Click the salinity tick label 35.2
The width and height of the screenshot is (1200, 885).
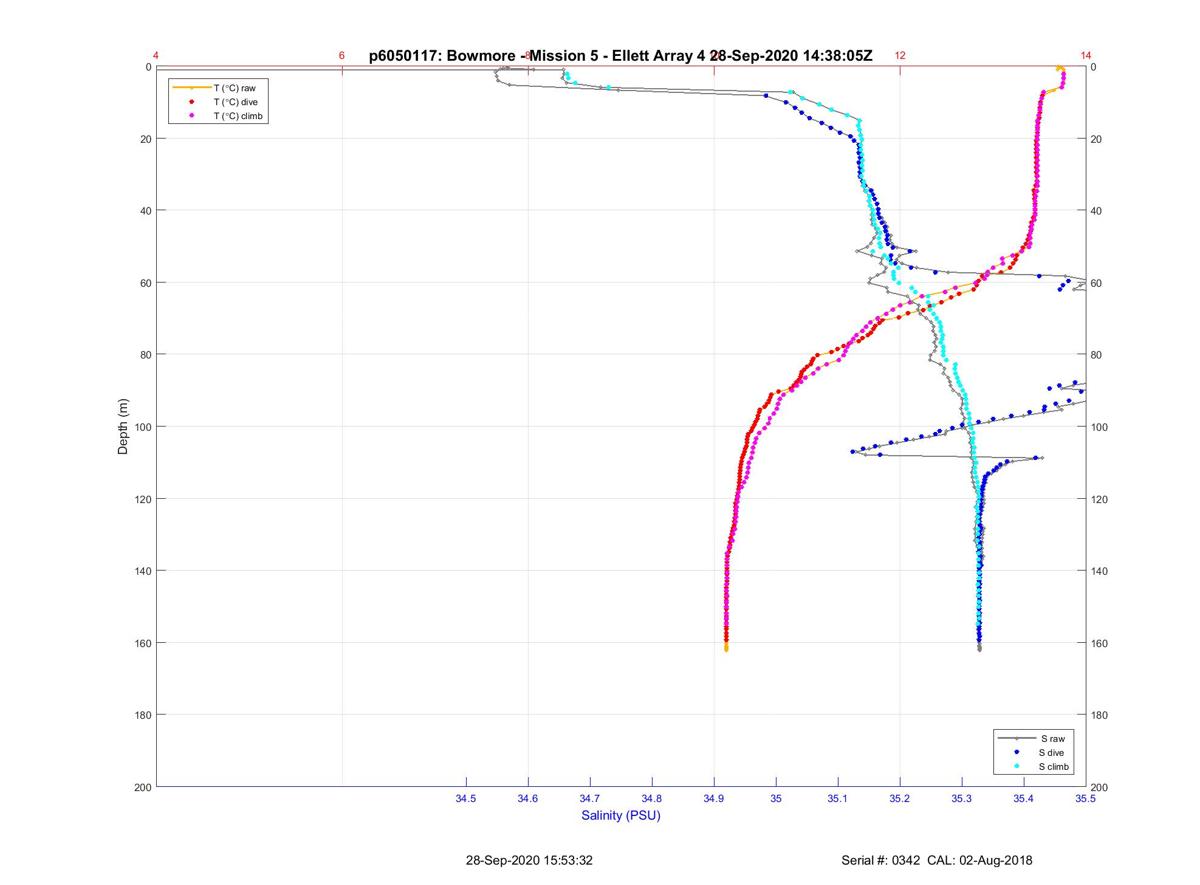tap(900, 799)
